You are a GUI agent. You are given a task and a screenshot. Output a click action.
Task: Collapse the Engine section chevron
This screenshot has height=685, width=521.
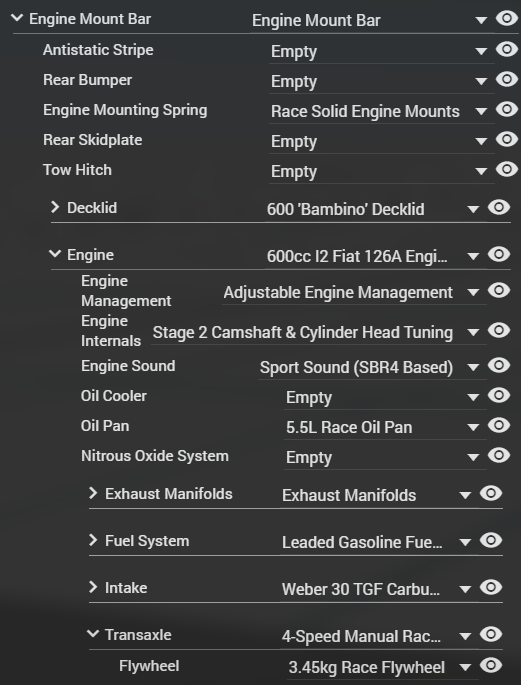point(55,253)
